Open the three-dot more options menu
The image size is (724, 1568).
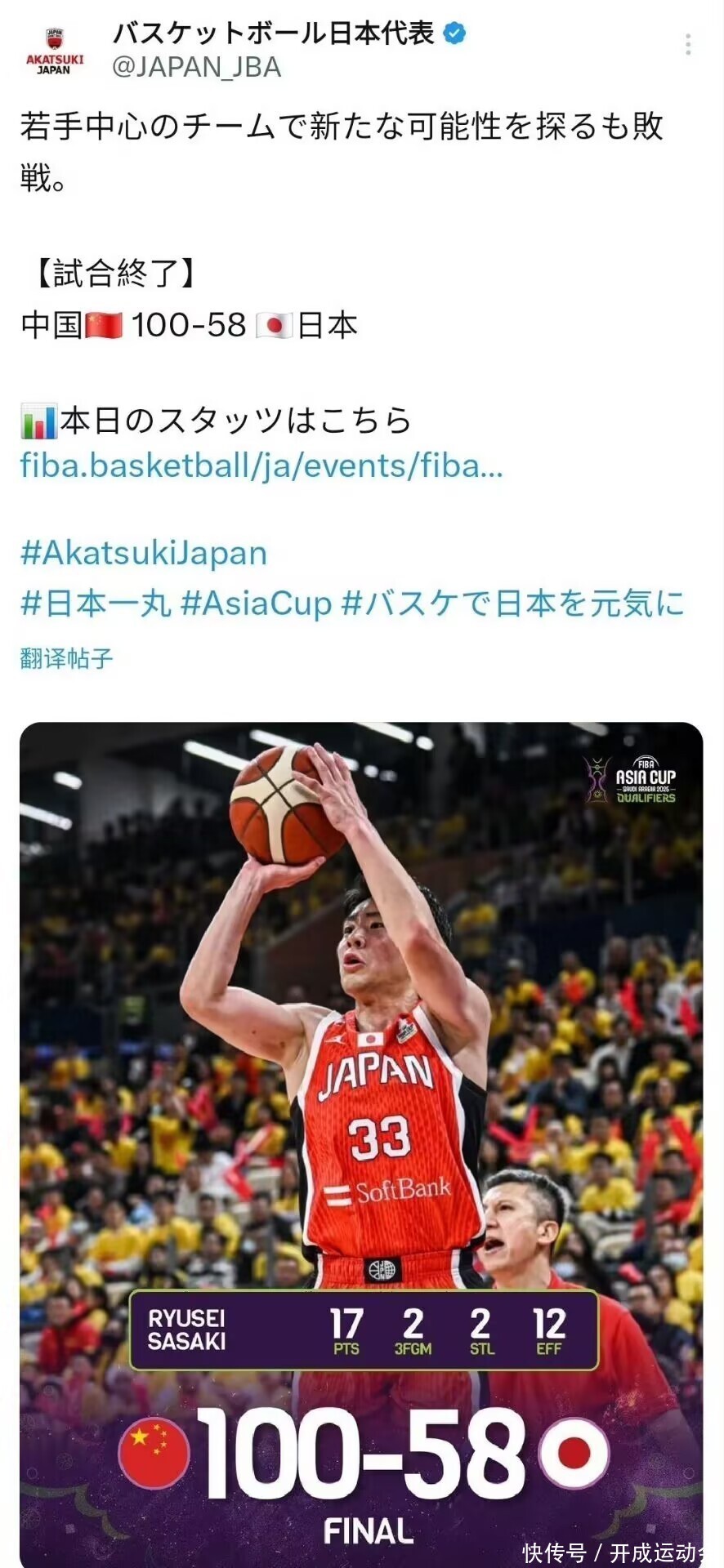click(x=688, y=44)
